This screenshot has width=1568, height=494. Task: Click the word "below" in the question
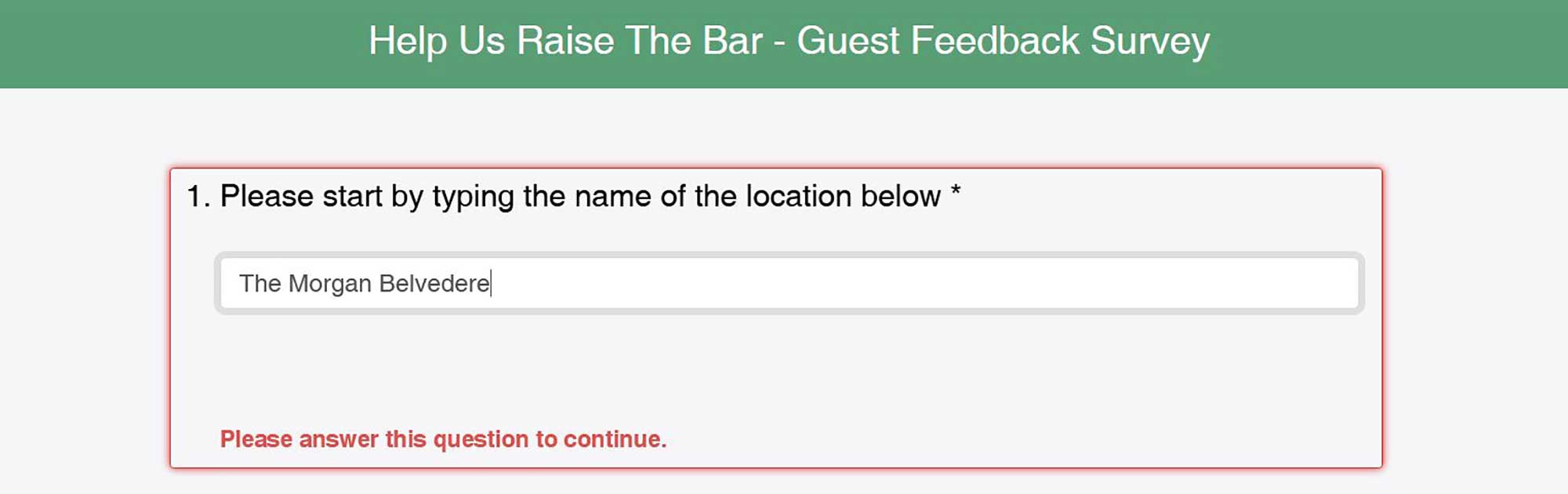point(900,196)
